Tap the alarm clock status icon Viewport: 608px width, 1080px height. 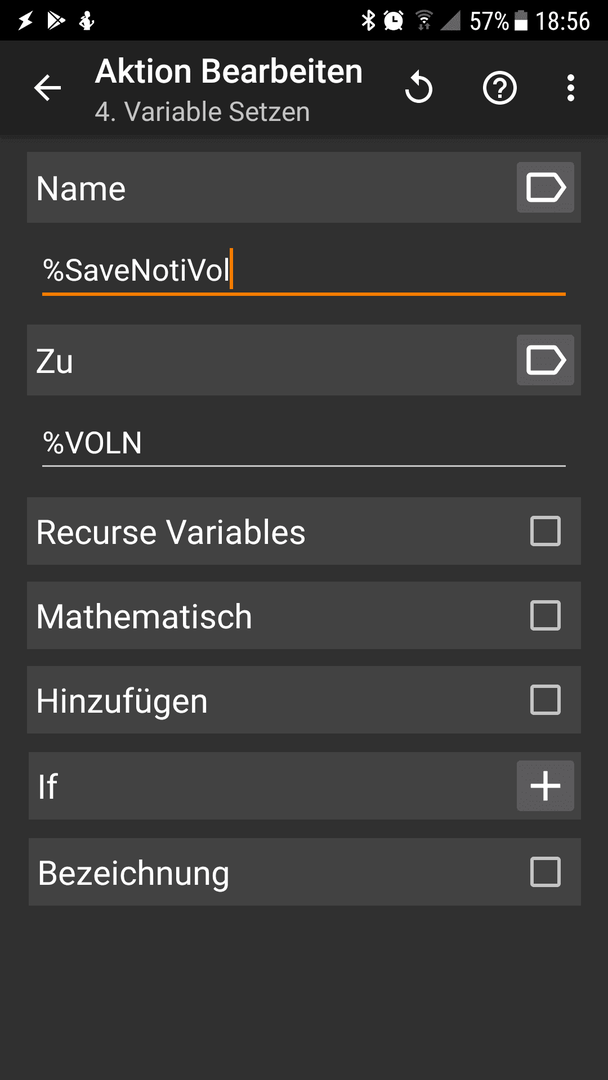click(x=393, y=21)
